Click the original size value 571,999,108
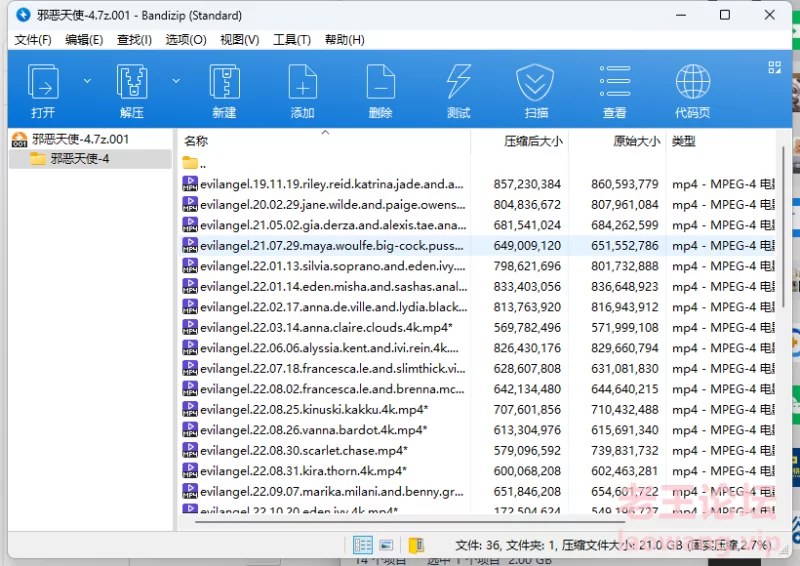The image size is (800, 566). point(624,327)
